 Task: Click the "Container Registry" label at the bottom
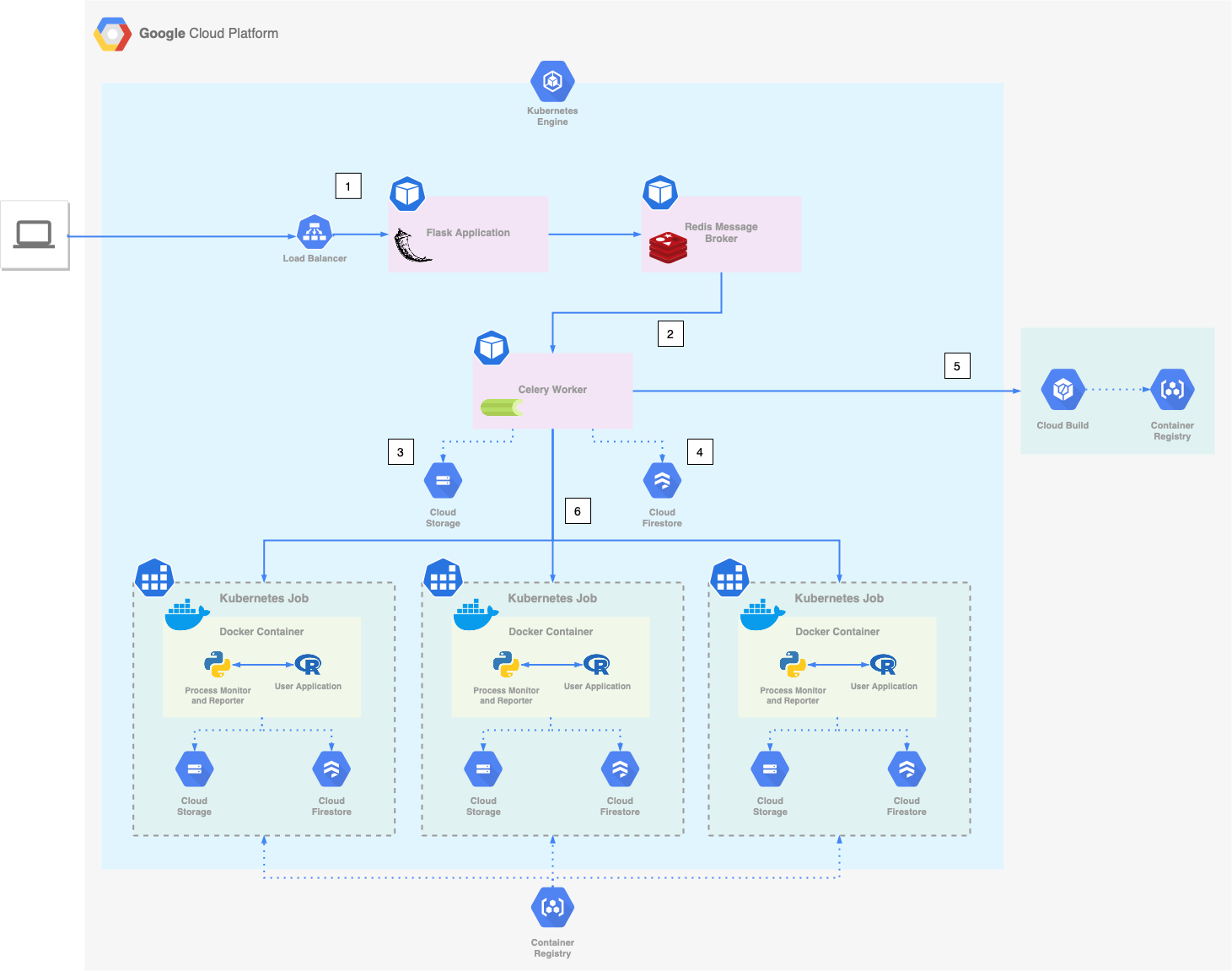552,948
